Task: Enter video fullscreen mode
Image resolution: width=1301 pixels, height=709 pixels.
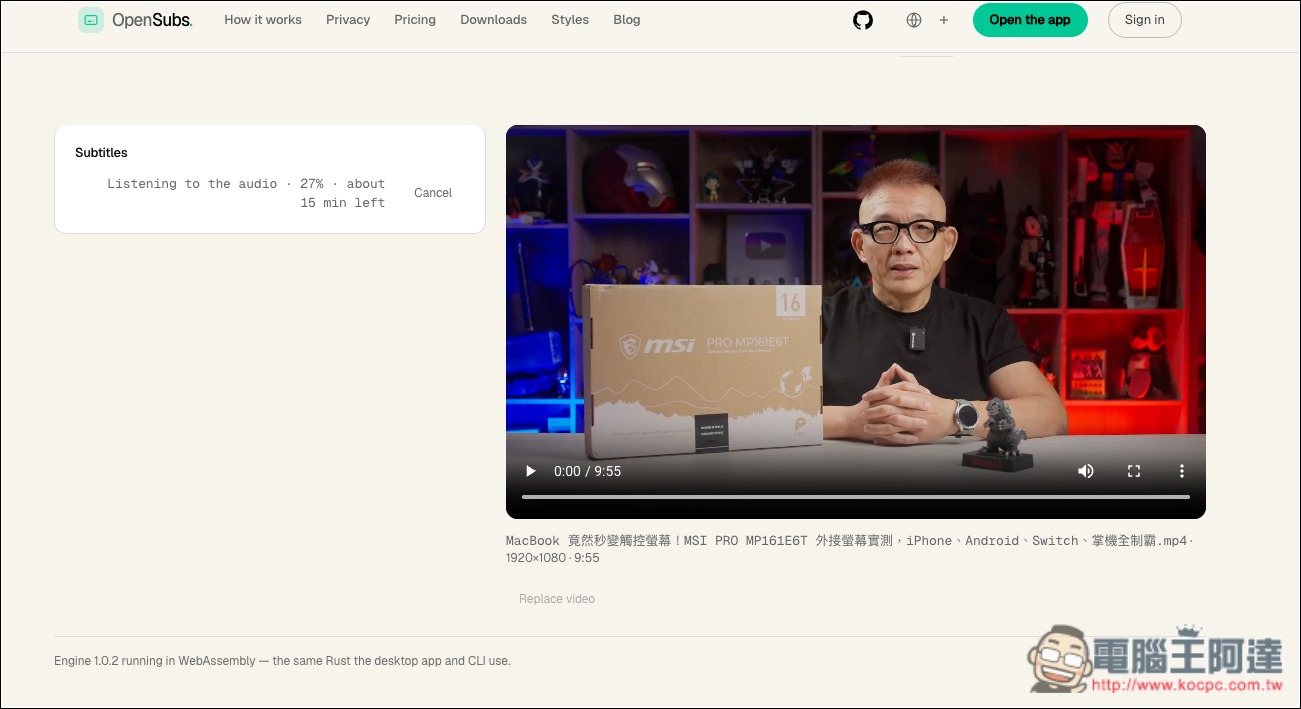Action: pos(1134,471)
